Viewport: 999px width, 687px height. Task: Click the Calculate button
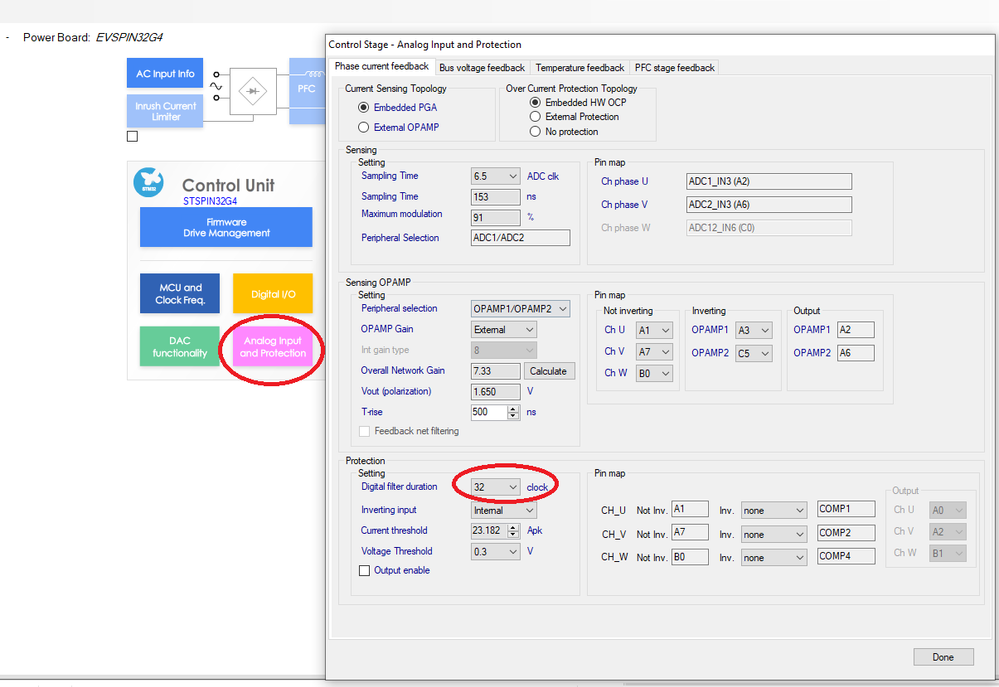pyautogui.click(x=548, y=371)
